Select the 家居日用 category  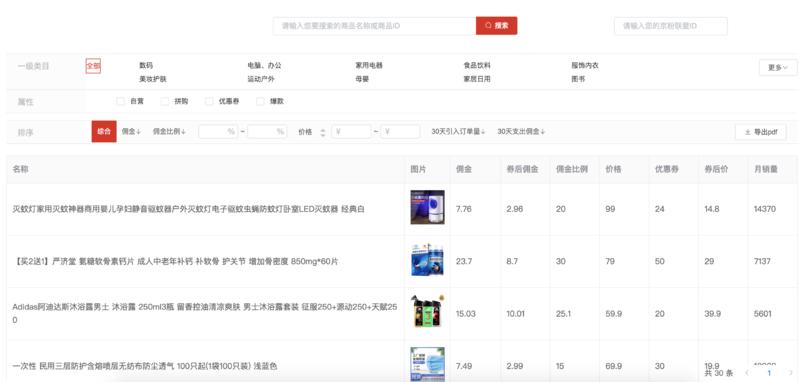[x=477, y=80]
